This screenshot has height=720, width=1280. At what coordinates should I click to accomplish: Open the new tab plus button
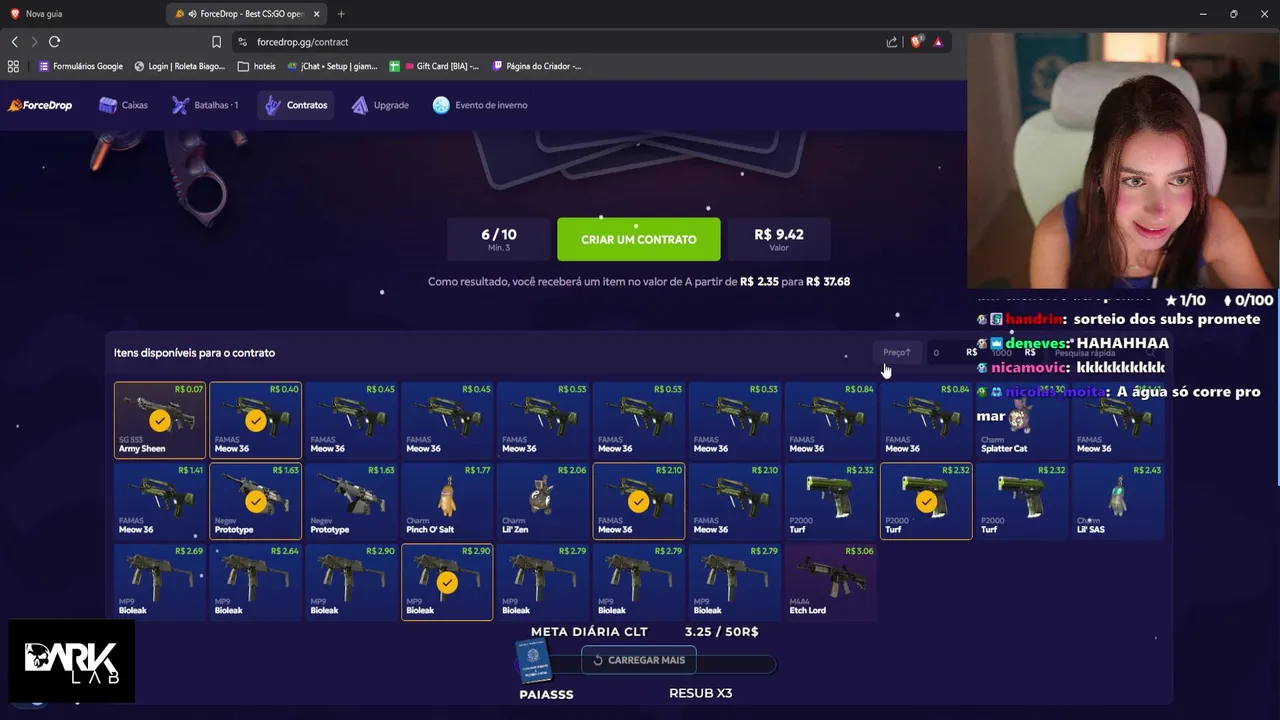click(341, 14)
